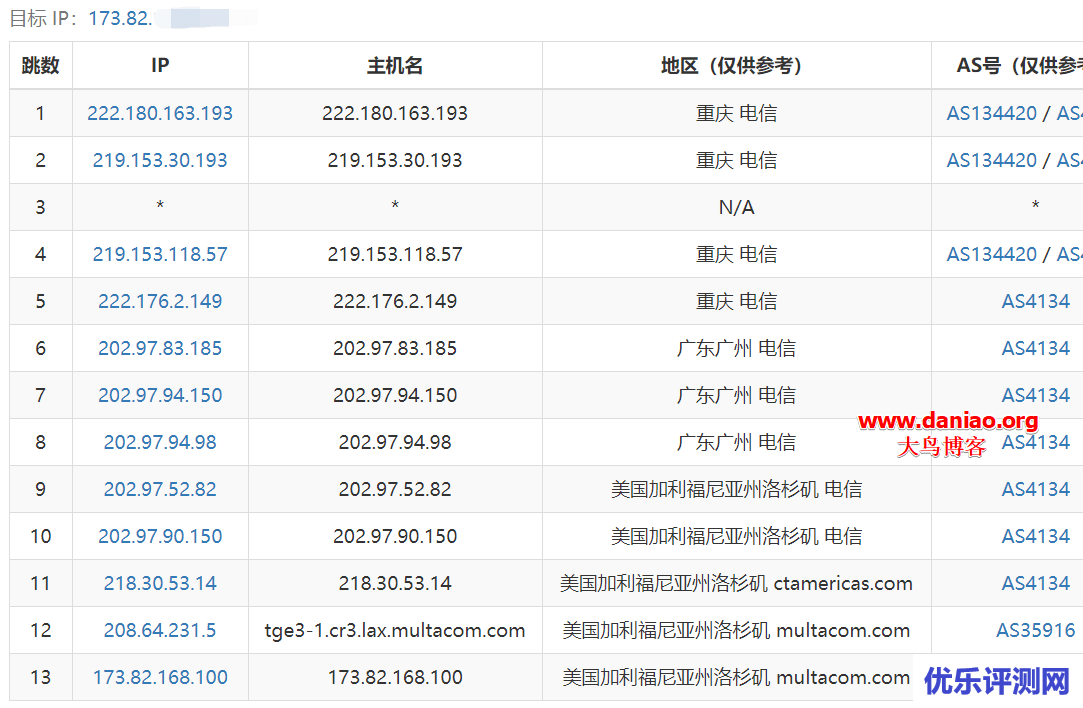Click hop 11 IP link 218.30.53.14
Viewport: 1083px width, 708px height.
(159, 583)
